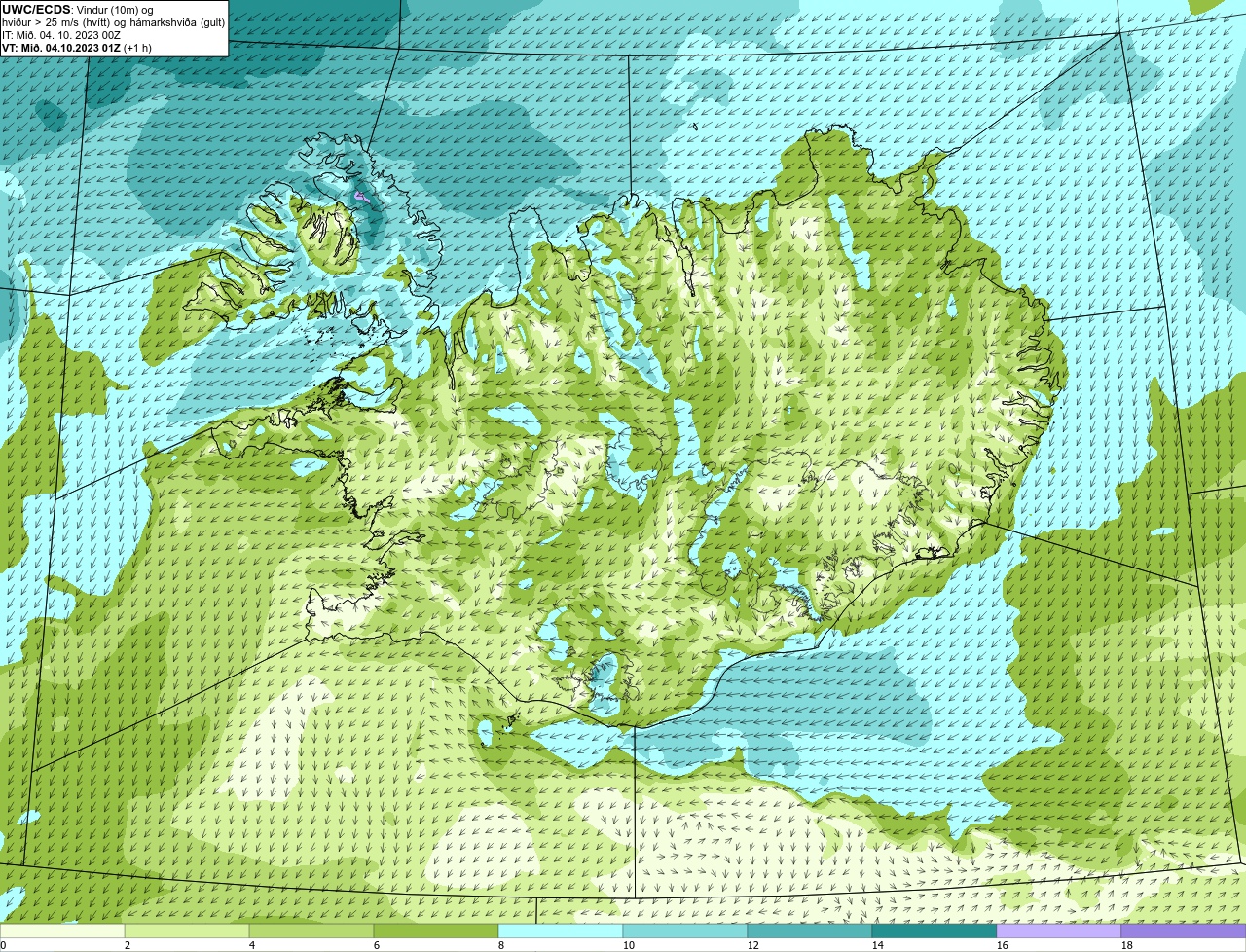This screenshot has height=952, width=1246.
Task: Click the olive green legend swatch between 6 and 8
Action: pos(436,932)
